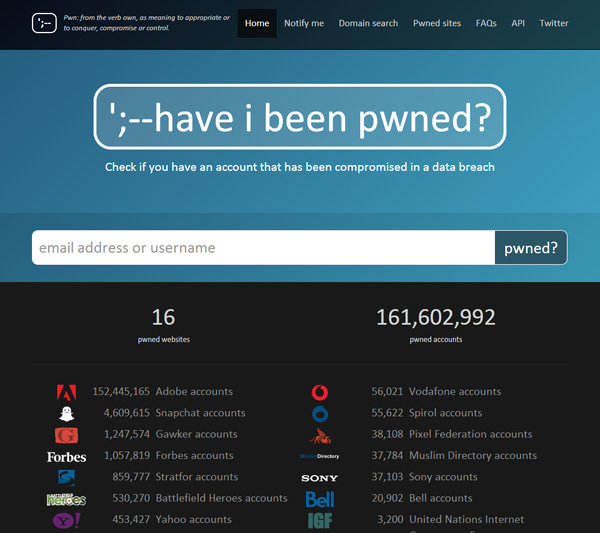The height and width of the screenshot is (533, 600).
Task: Click the 'Check if you have an account' subtitle
Action: 300,167
